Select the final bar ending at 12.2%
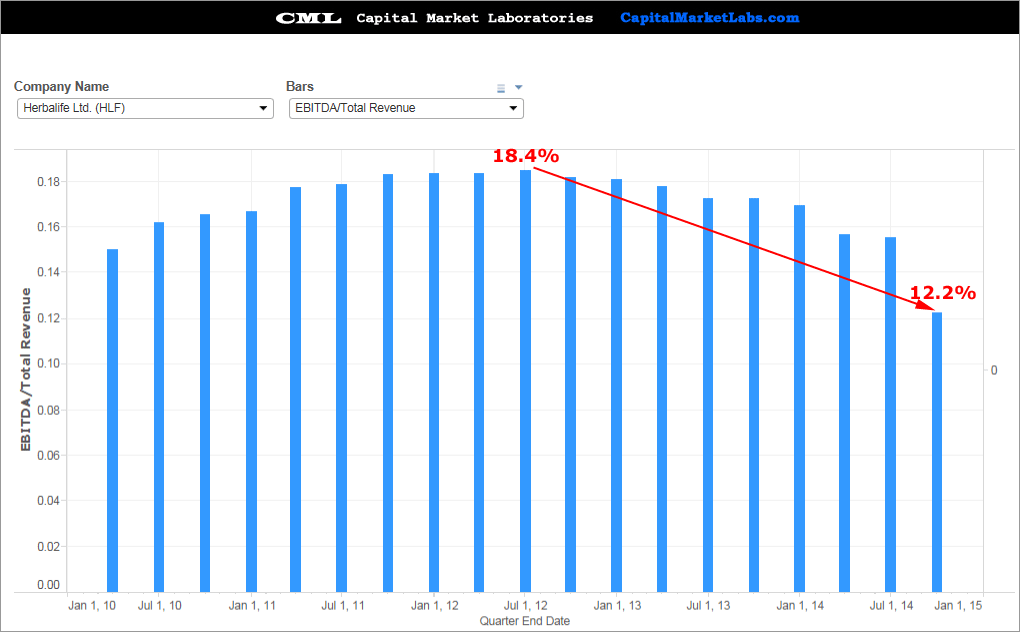 937,452
